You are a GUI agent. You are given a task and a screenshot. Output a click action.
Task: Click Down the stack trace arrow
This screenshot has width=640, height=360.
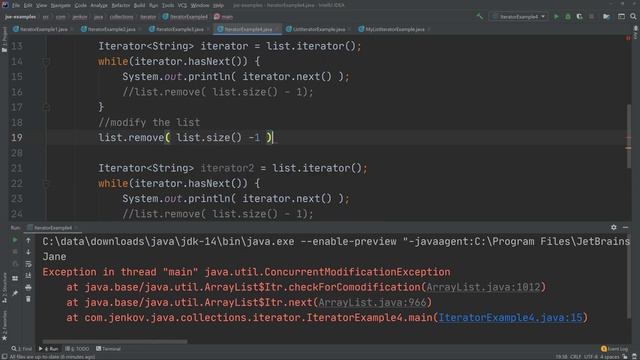point(28,252)
